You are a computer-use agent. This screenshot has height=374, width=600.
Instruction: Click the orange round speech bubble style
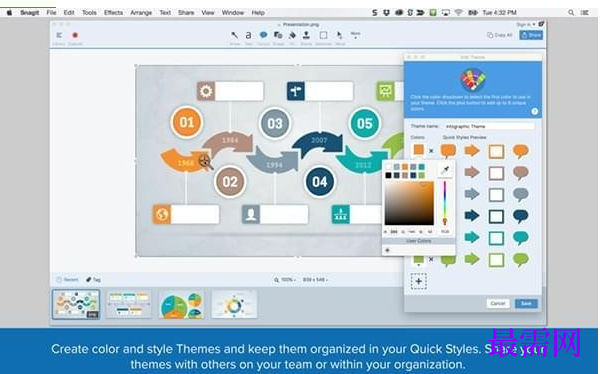pyautogui.click(x=521, y=151)
